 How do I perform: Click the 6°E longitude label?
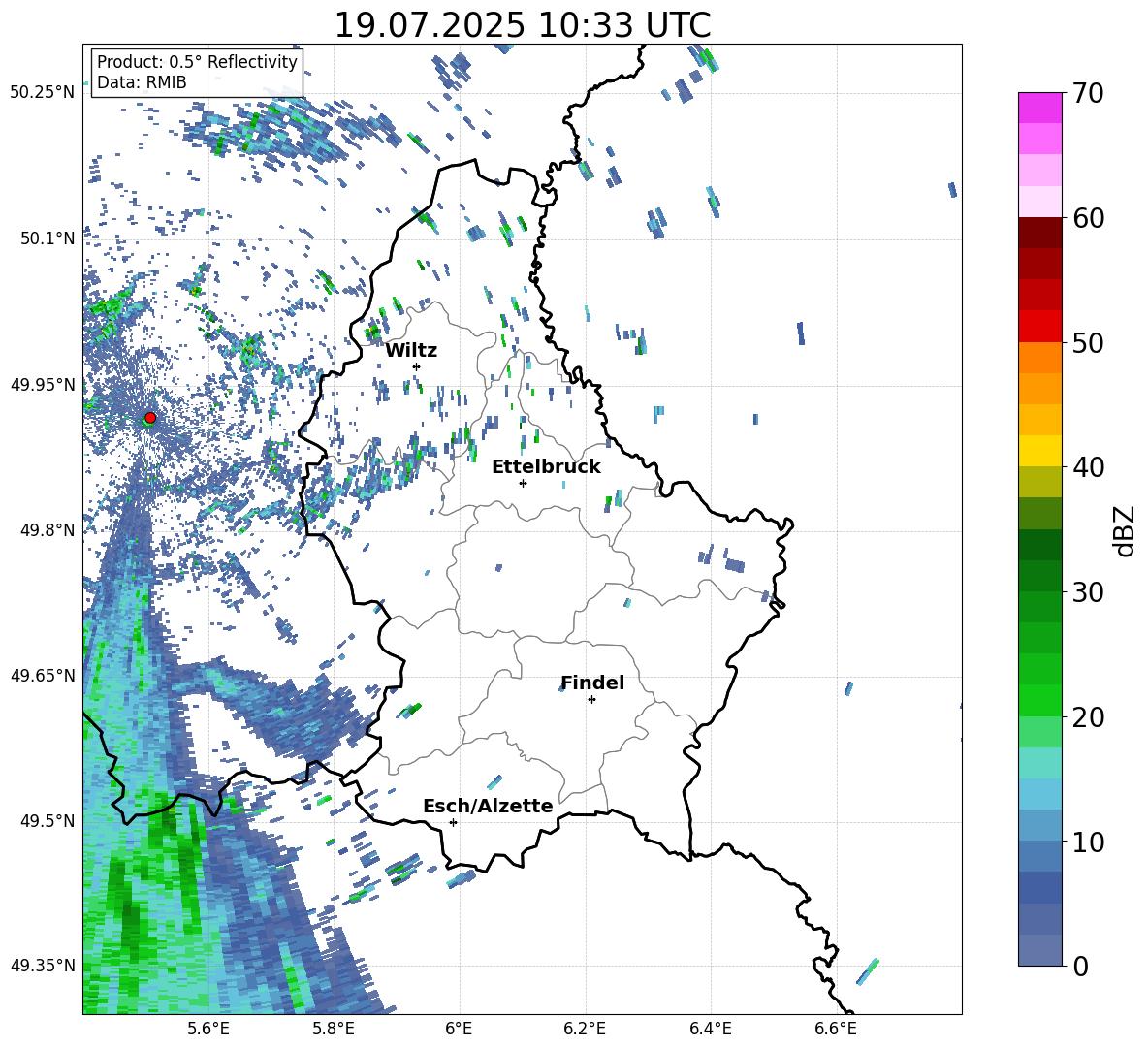click(x=459, y=1029)
